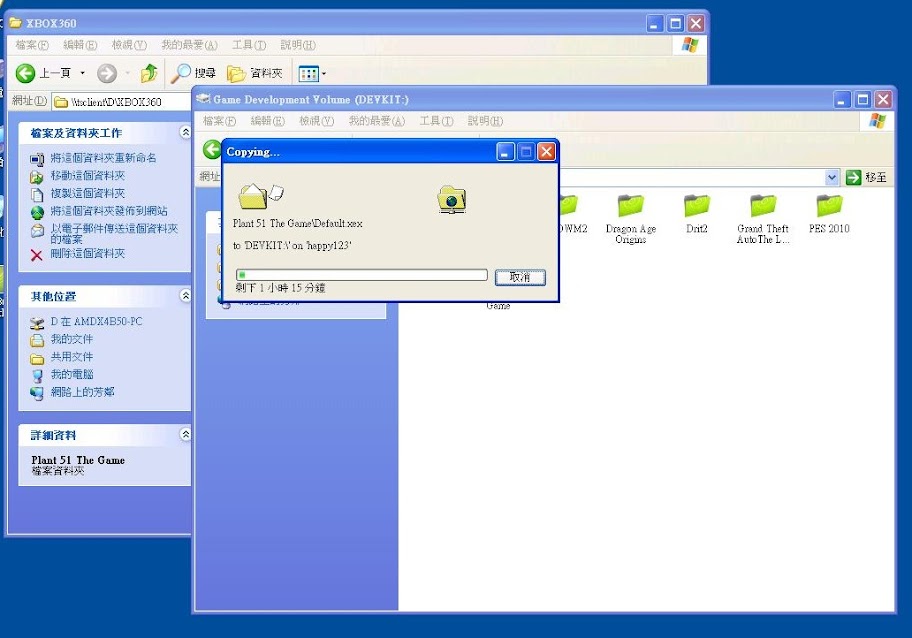Click the Back arrow in DEVKIT window

point(212,149)
